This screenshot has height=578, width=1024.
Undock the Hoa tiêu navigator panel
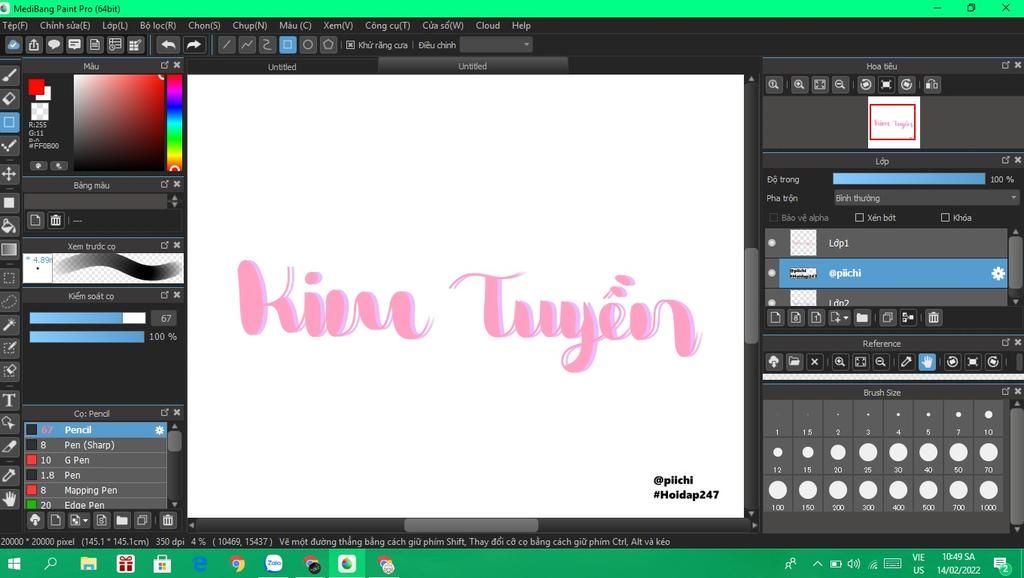pos(1006,65)
